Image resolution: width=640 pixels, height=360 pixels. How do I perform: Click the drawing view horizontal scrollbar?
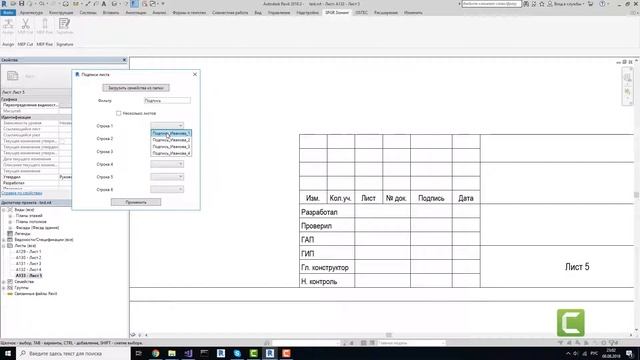click(x=389, y=335)
